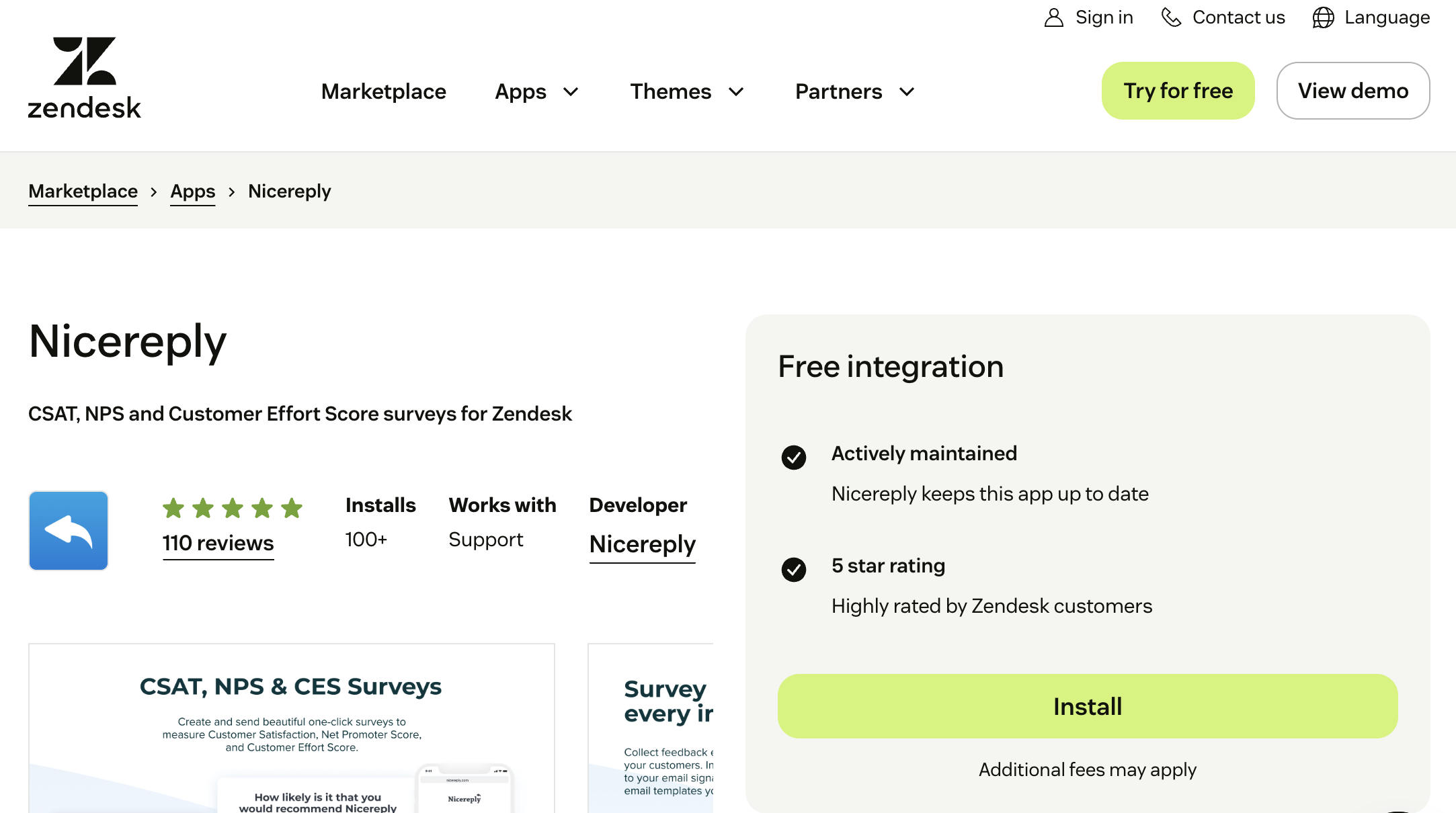1456x813 pixels.
Task: Click the Marketplace breadcrumb link
Action: click(83, 191)
